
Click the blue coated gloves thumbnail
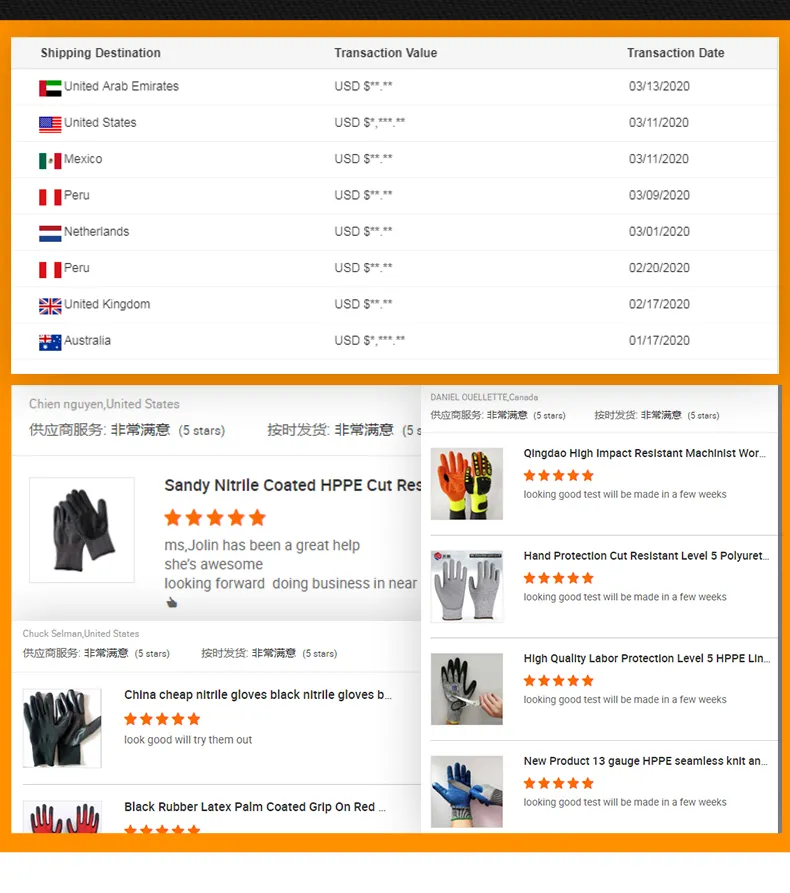click(x=466, y=791)
